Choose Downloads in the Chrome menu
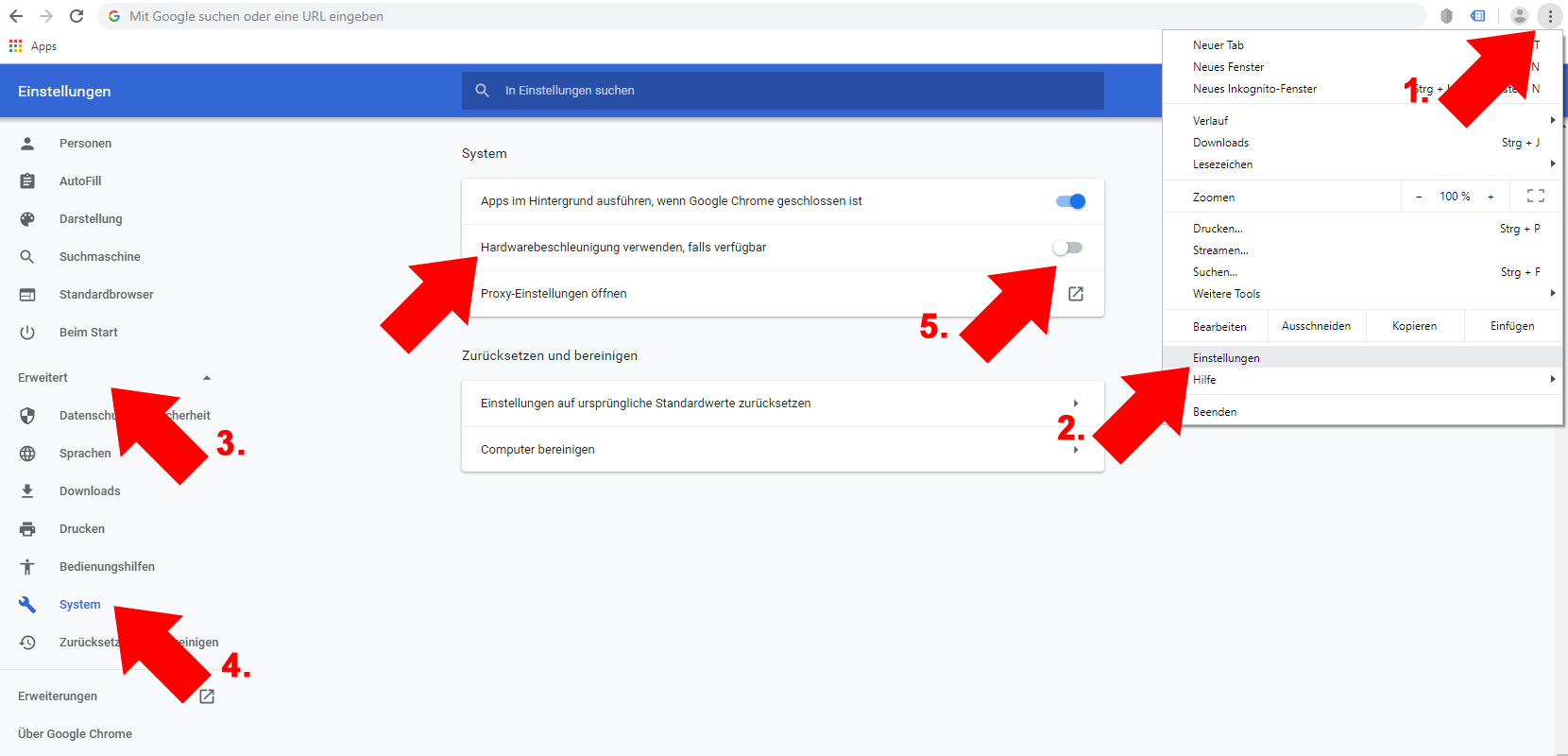This screenshot has width=1568, height=756. 1363,143
